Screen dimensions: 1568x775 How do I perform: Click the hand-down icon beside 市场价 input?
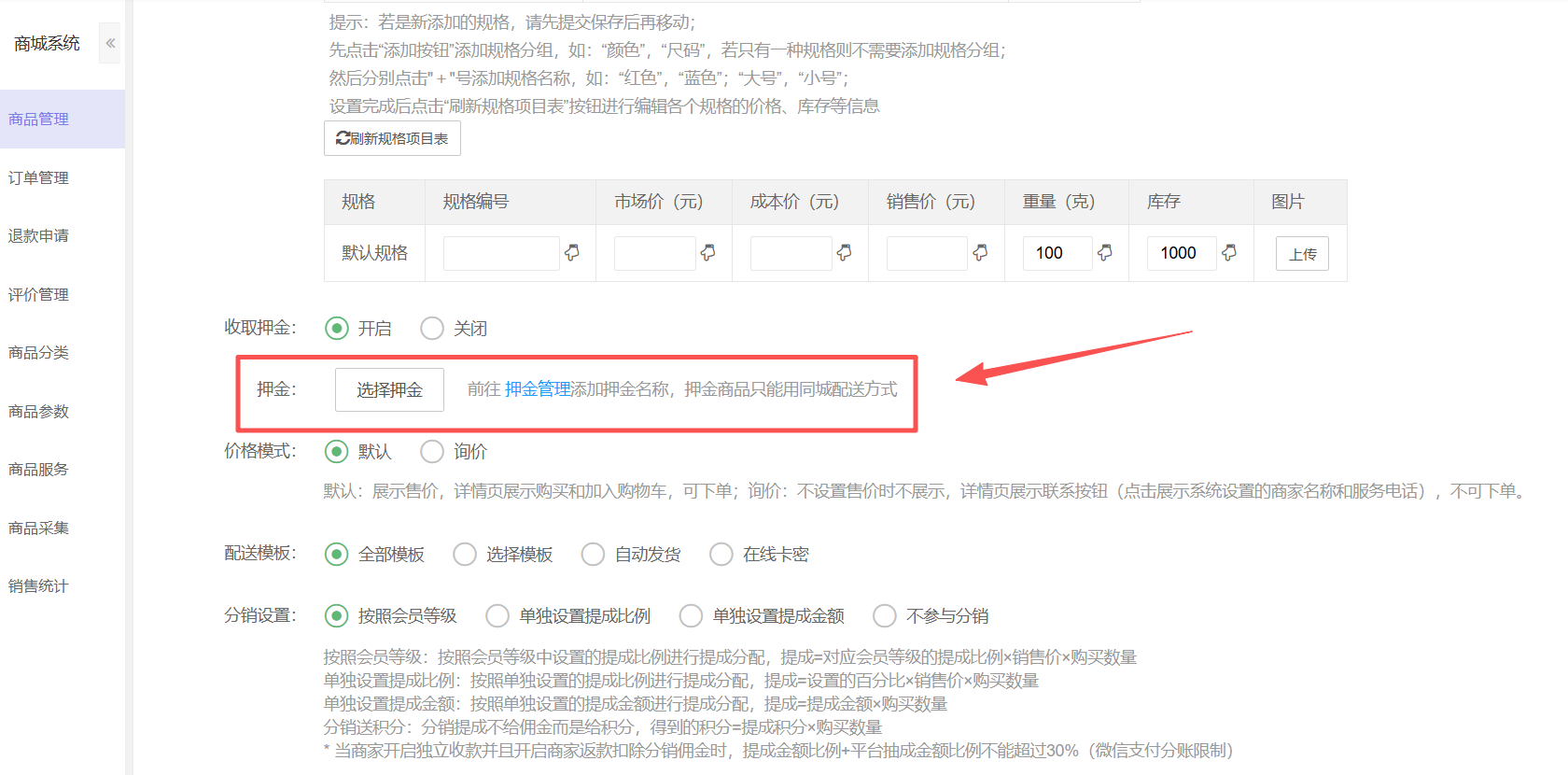tap(708, 252)
